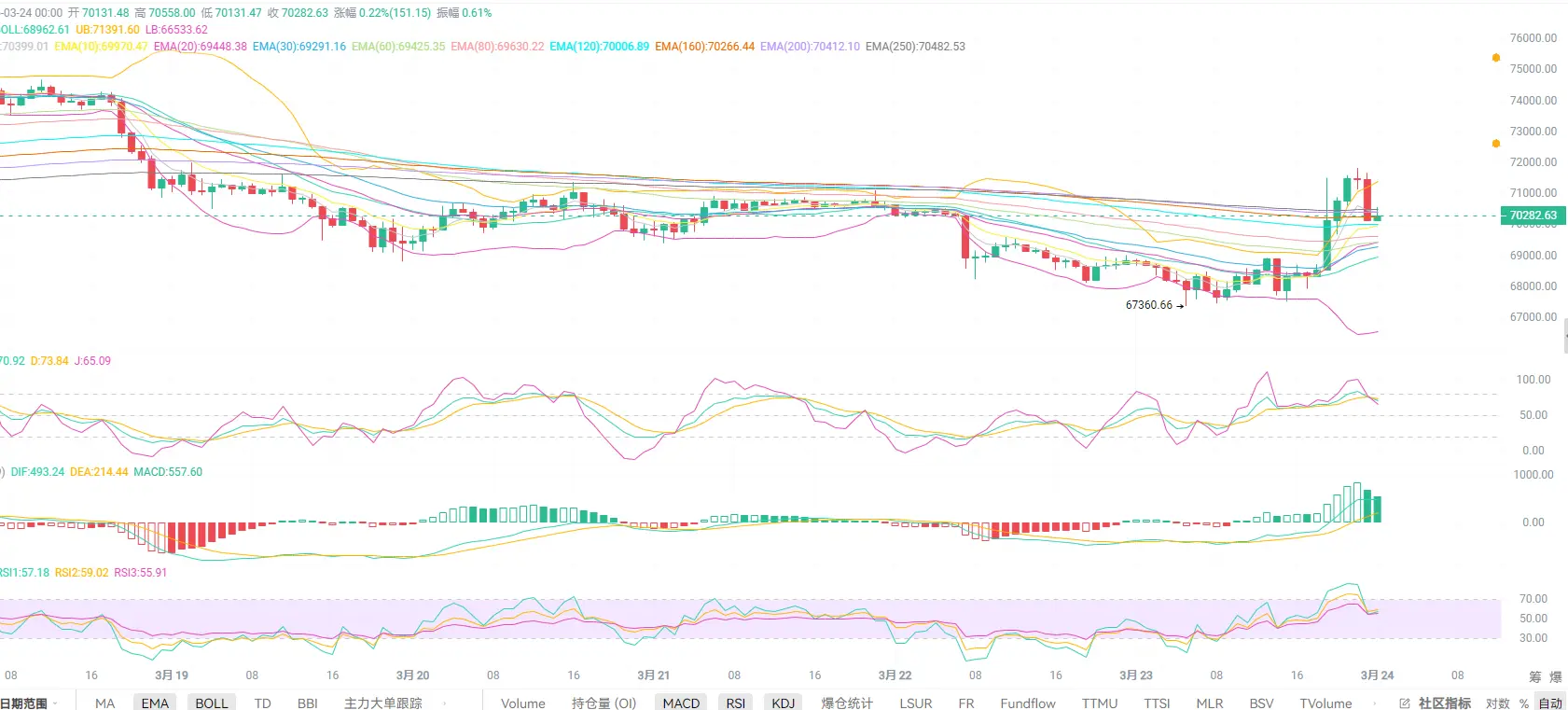
Task: Open 社区指标 community indicators
Action: click(x=1445, y=703)
